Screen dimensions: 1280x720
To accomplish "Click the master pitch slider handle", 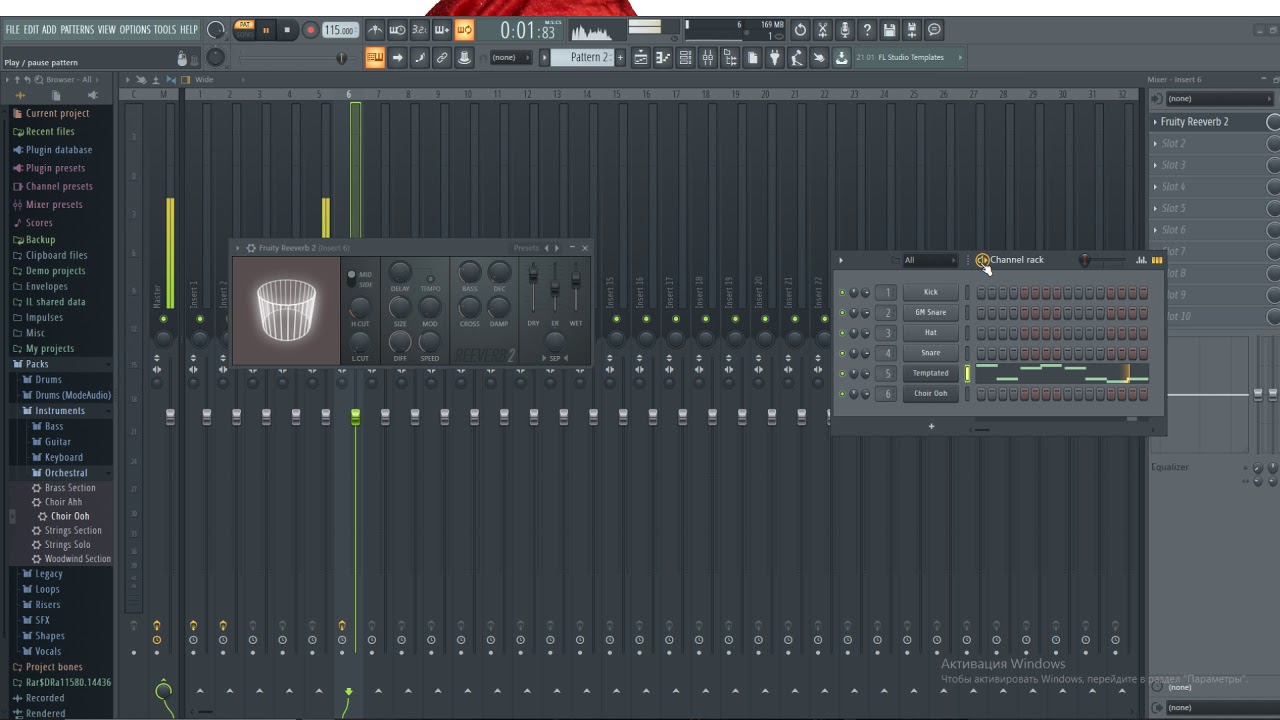I will click(341, 58).
